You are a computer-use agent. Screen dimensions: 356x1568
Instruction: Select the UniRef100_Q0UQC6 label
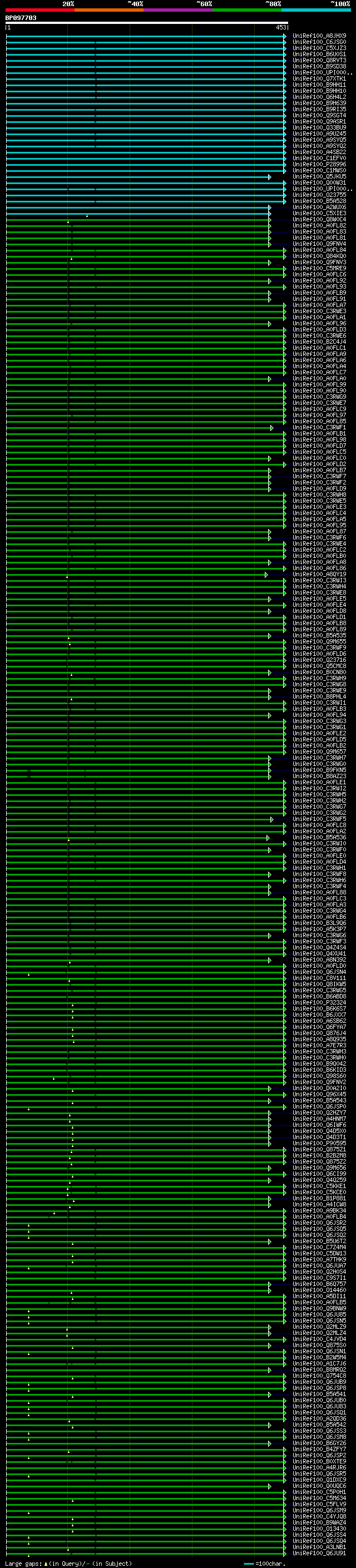[319, 1486]
